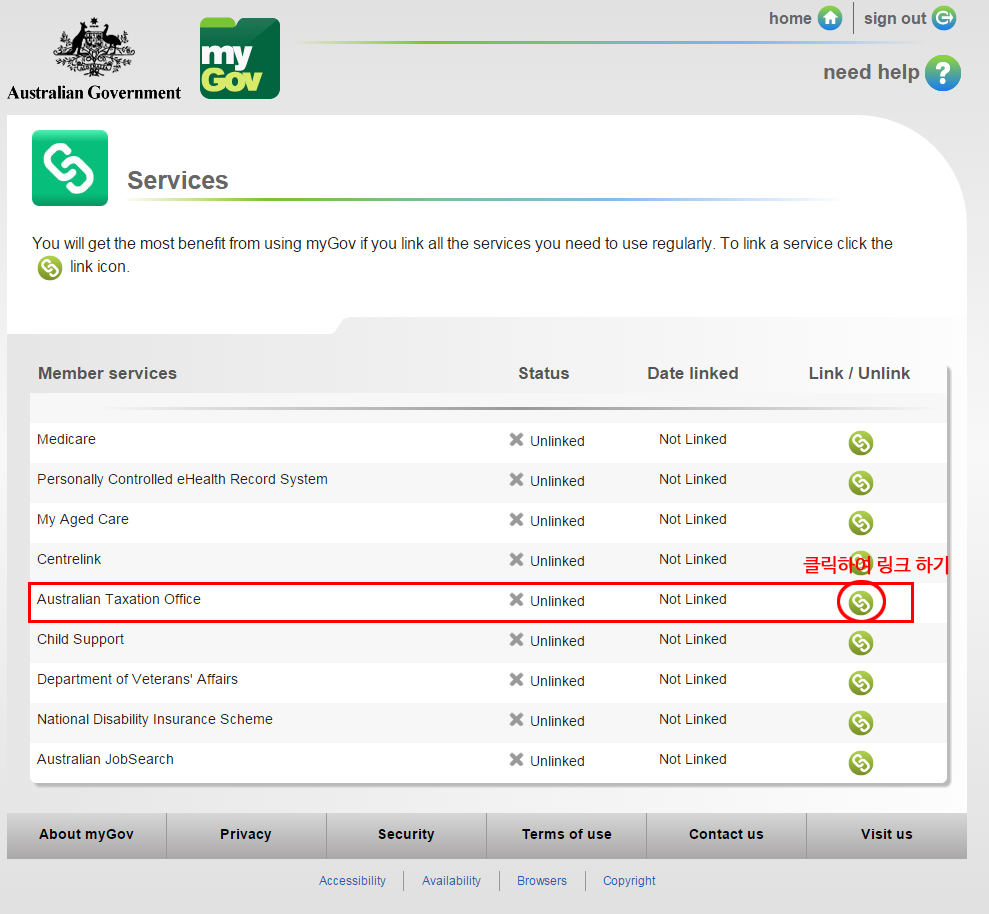This screenshot has width=989, height=914.
Task: Click the link icon for Australian JobSearch
Action: [860, 763]
